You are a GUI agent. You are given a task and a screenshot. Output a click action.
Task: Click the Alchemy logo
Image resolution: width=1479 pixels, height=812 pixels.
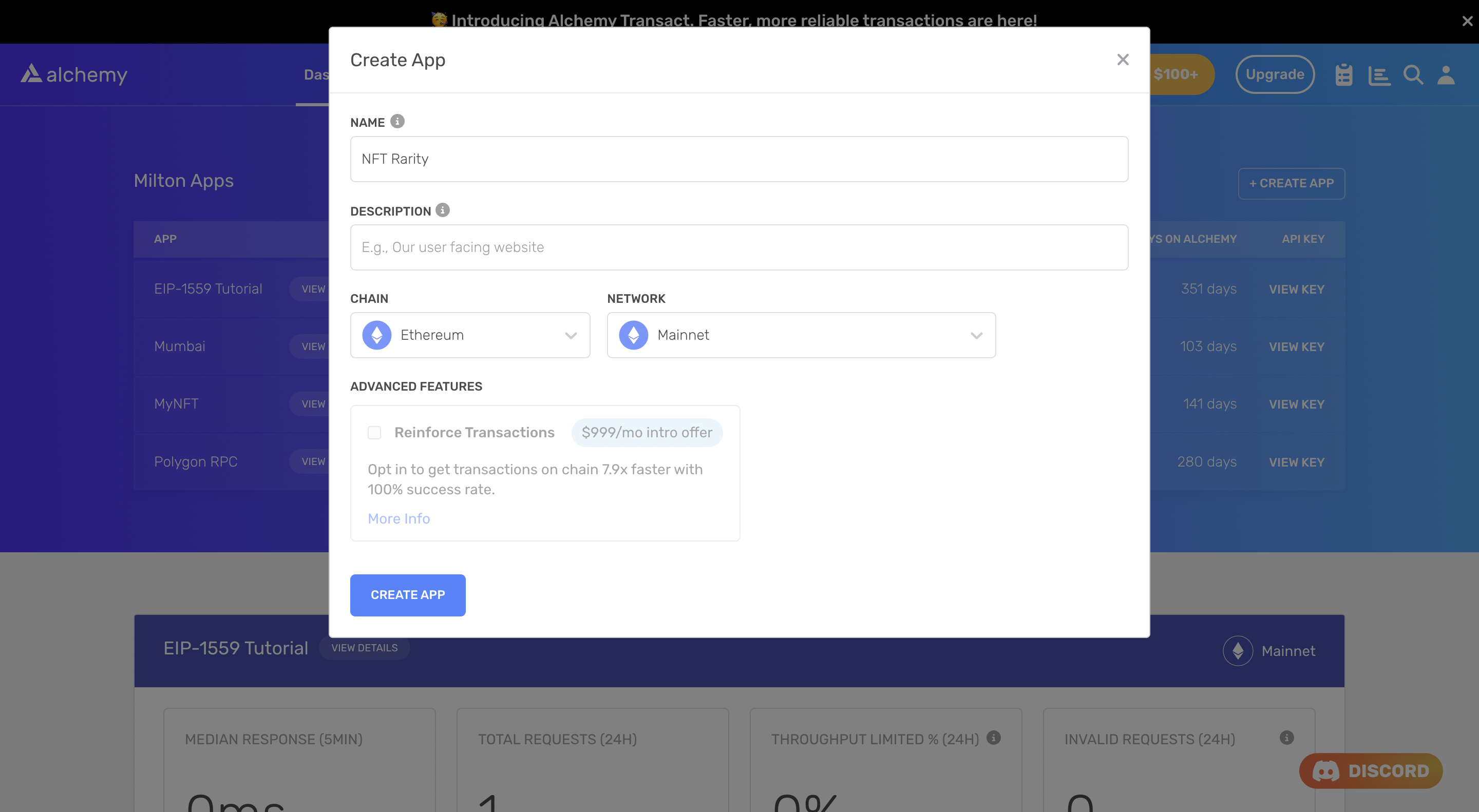click(74, 74)
